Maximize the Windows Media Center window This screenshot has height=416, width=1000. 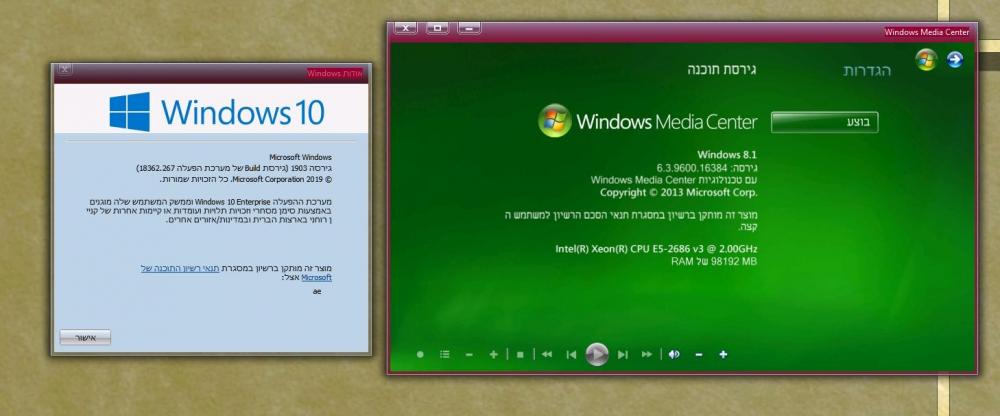click(438, 28)
